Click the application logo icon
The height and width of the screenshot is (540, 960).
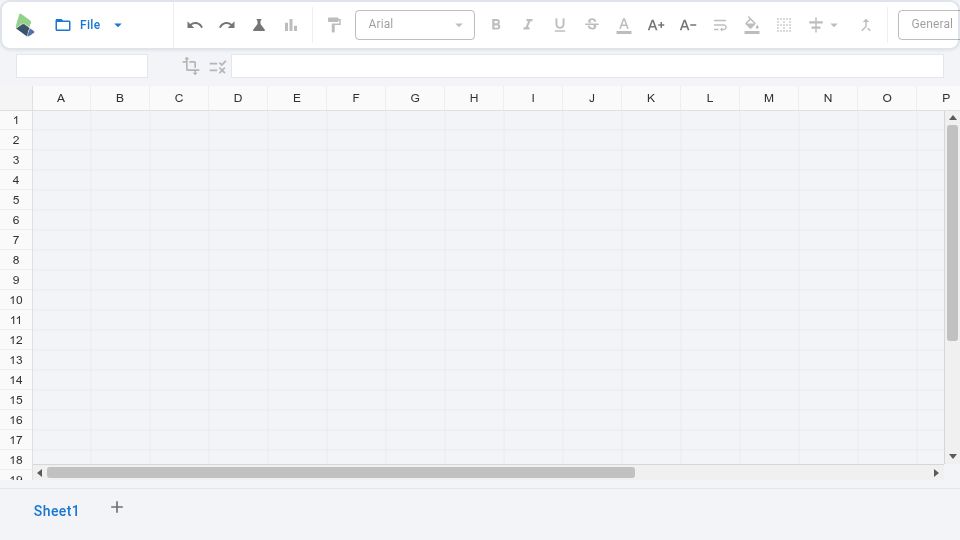[24, 25]
